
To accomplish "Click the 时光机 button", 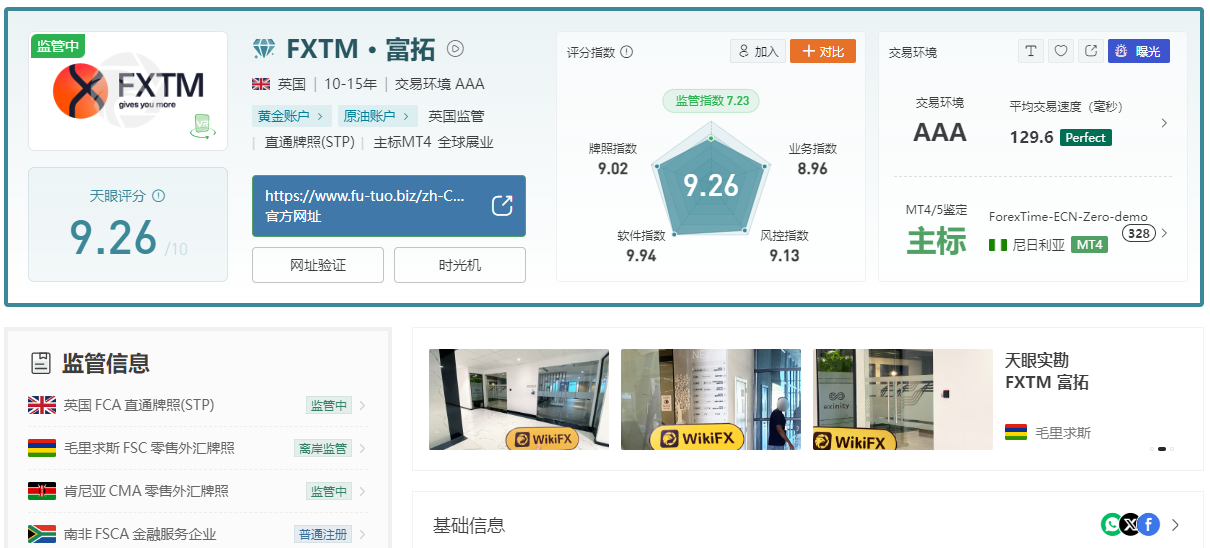I will 460,265.
